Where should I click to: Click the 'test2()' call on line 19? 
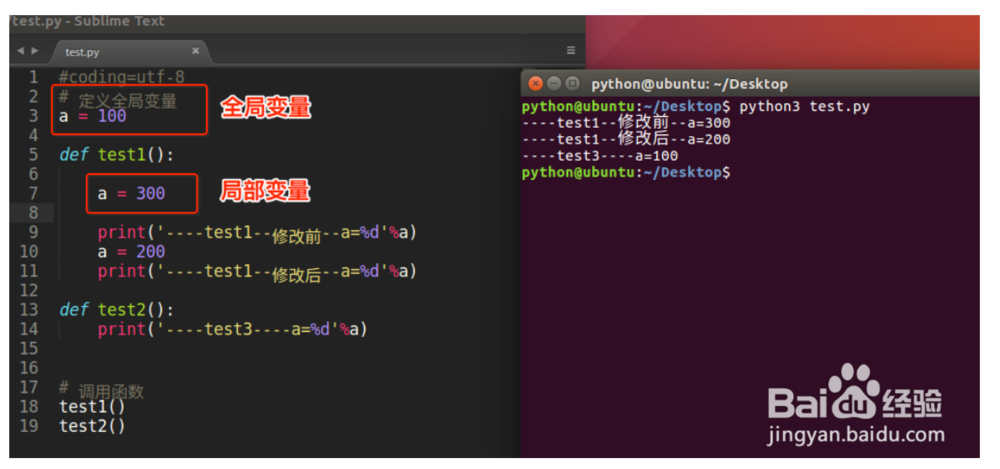(92, 426)
